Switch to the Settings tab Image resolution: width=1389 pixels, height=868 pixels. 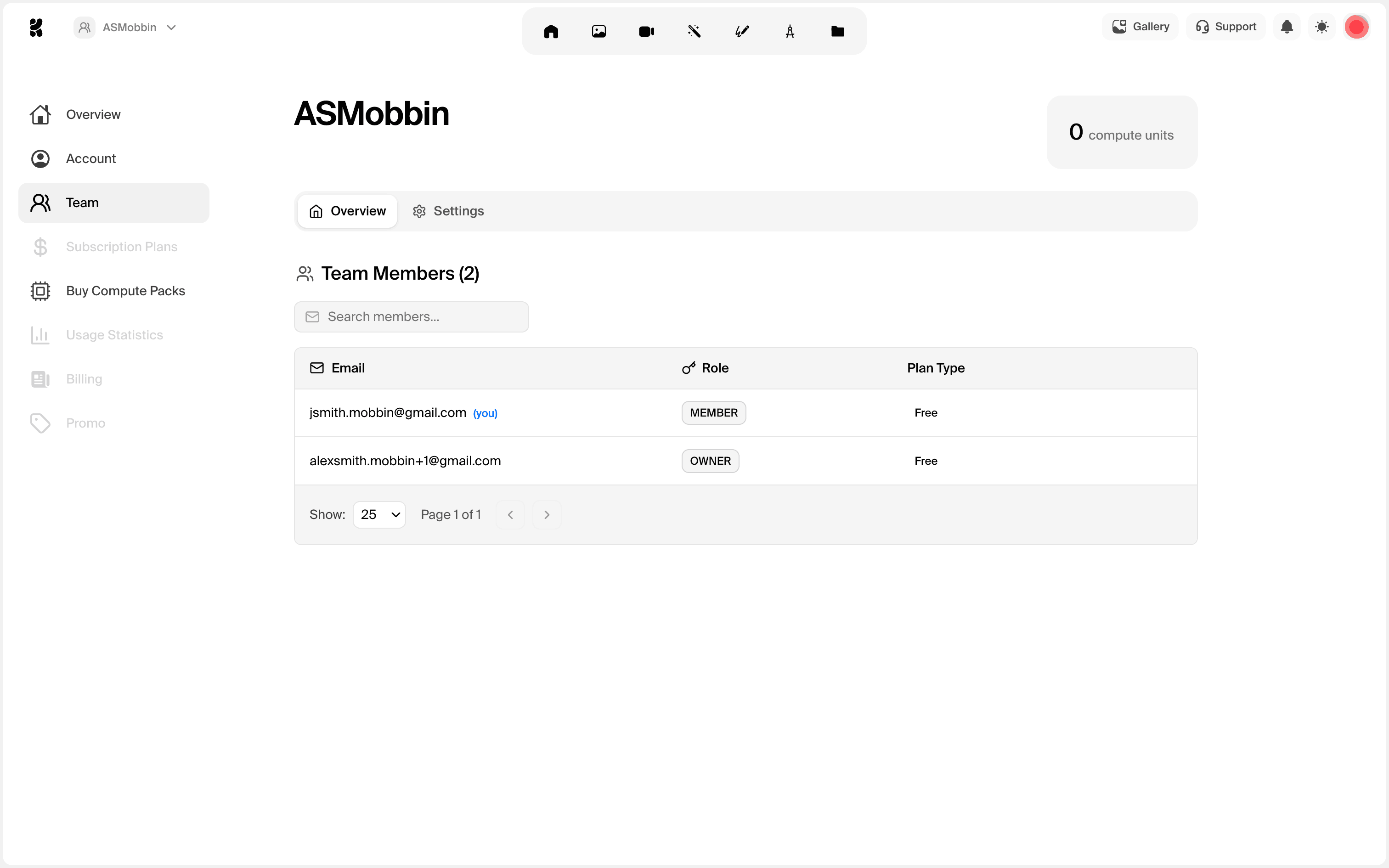pyautogui.click(x=448, y=211)
